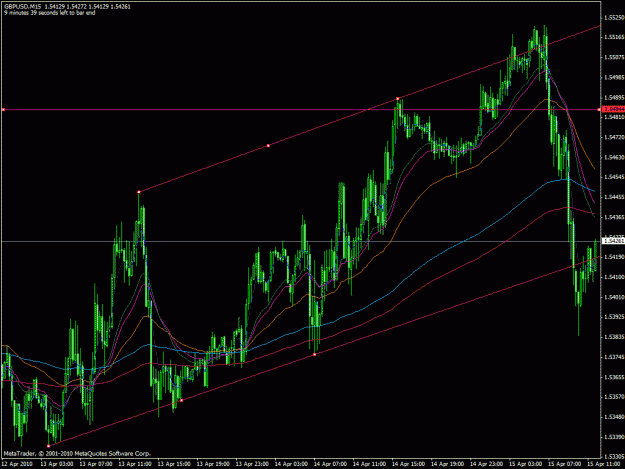Click the '15 Apr 03:00' time axis label
This screenshot has width=625, height=469.
pos(526,464)
